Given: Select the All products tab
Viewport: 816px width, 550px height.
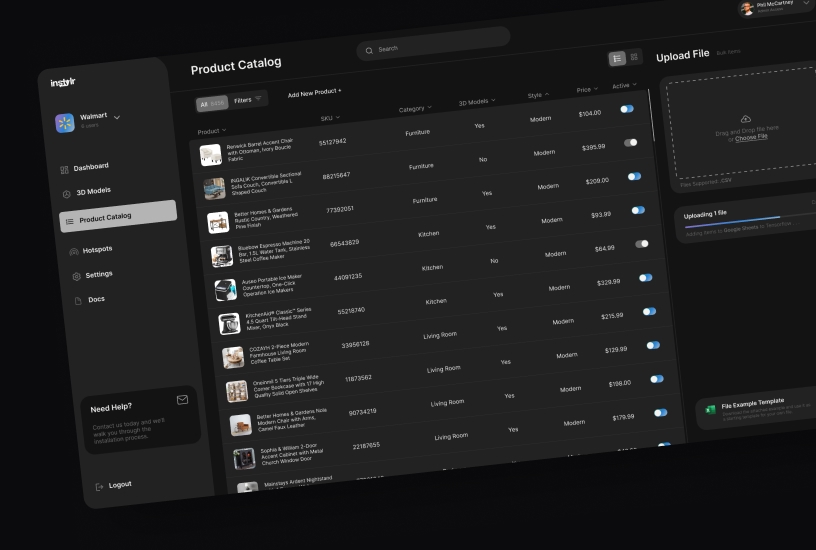Looking at the screenshot, I should [212, 104].
